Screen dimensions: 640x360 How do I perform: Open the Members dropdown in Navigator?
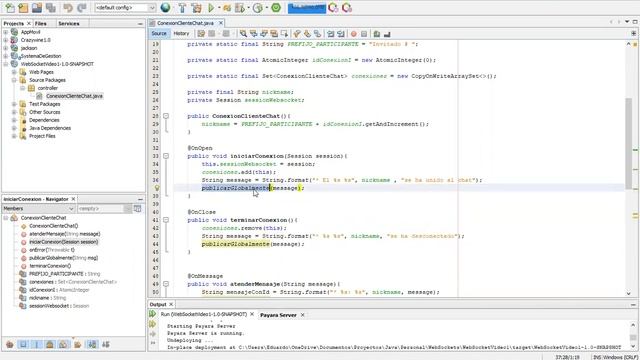coord(38,209)
